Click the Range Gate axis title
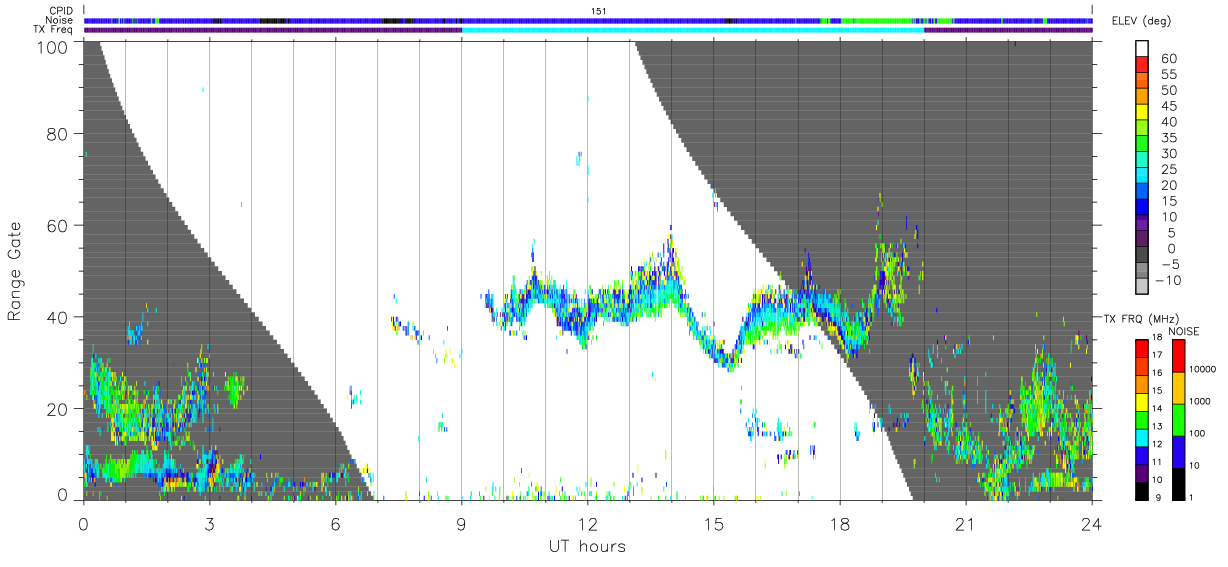Viewport: 1228px width, 567px height. [x=16, y=271]
